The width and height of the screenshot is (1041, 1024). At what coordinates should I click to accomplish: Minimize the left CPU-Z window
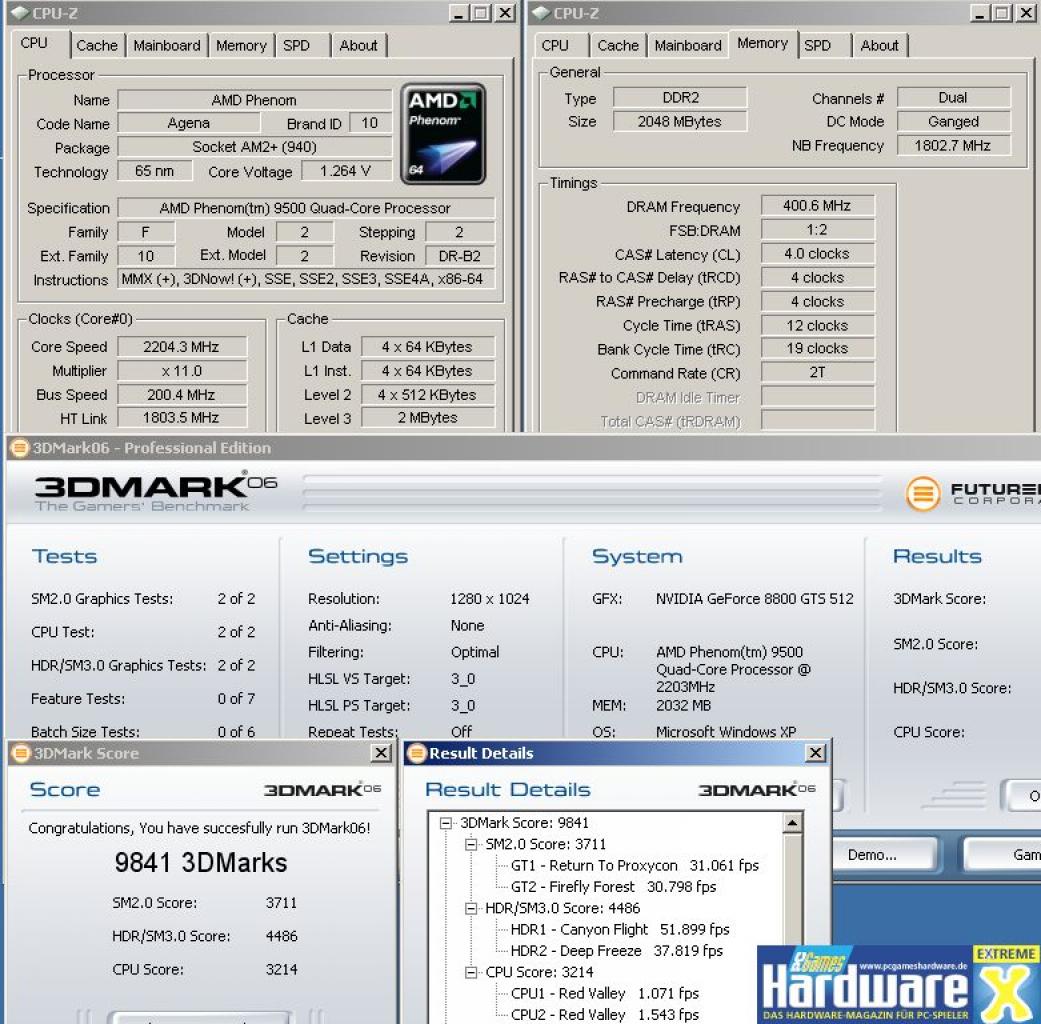click(459, 13)
